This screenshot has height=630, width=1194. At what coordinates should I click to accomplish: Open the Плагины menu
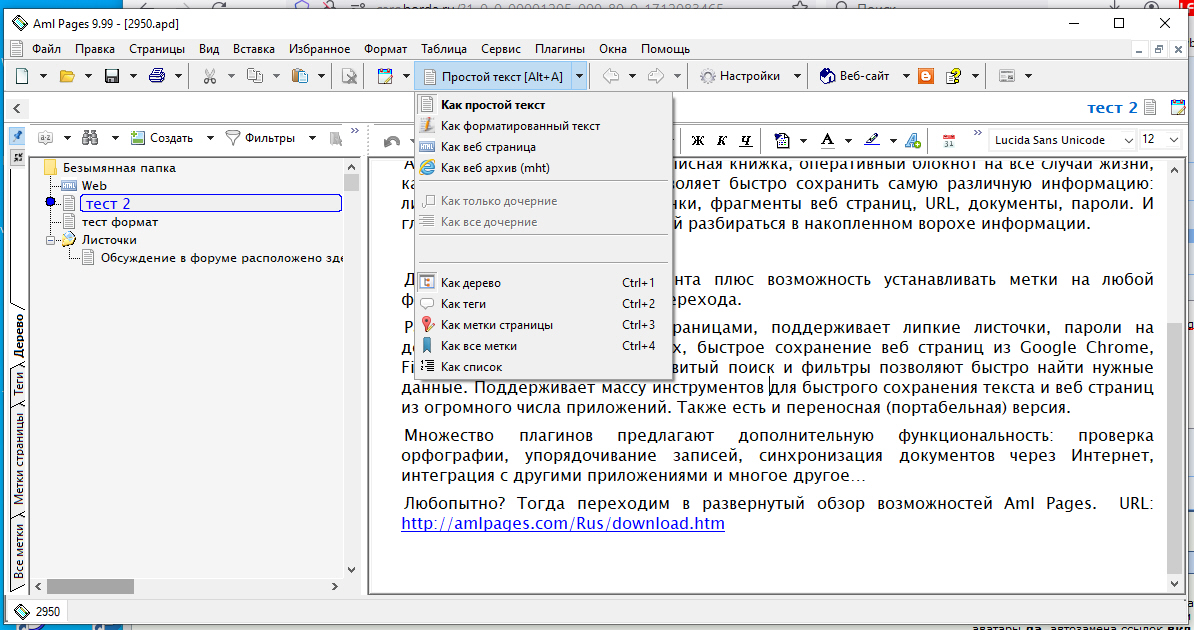(560, 49)
